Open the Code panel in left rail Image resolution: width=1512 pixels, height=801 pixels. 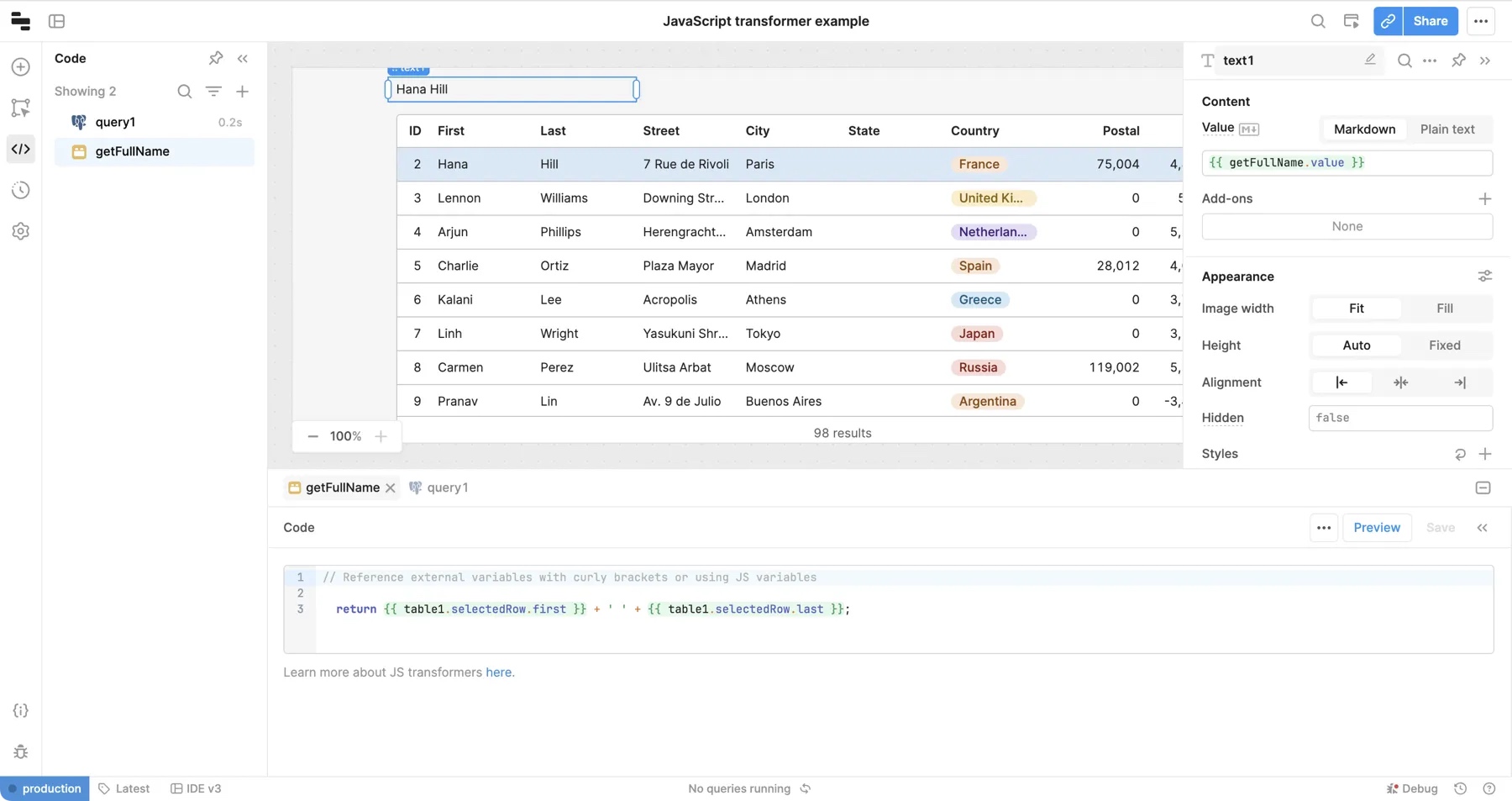[x=21, y=149]
